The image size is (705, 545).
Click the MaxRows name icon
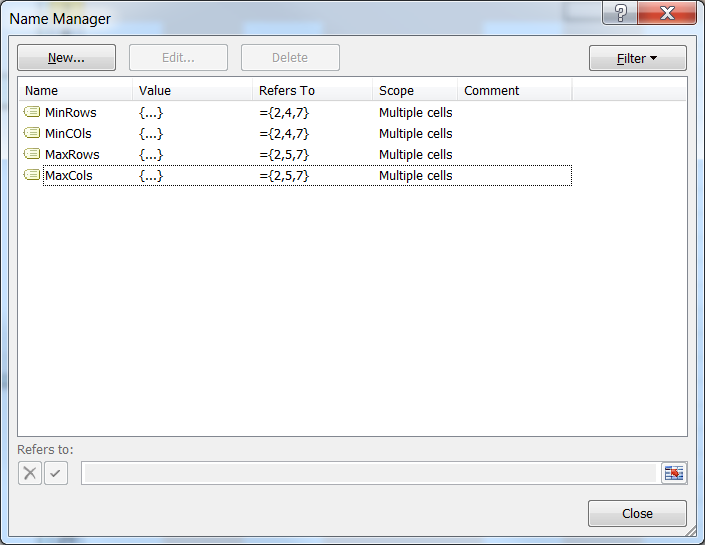point(31,154)
